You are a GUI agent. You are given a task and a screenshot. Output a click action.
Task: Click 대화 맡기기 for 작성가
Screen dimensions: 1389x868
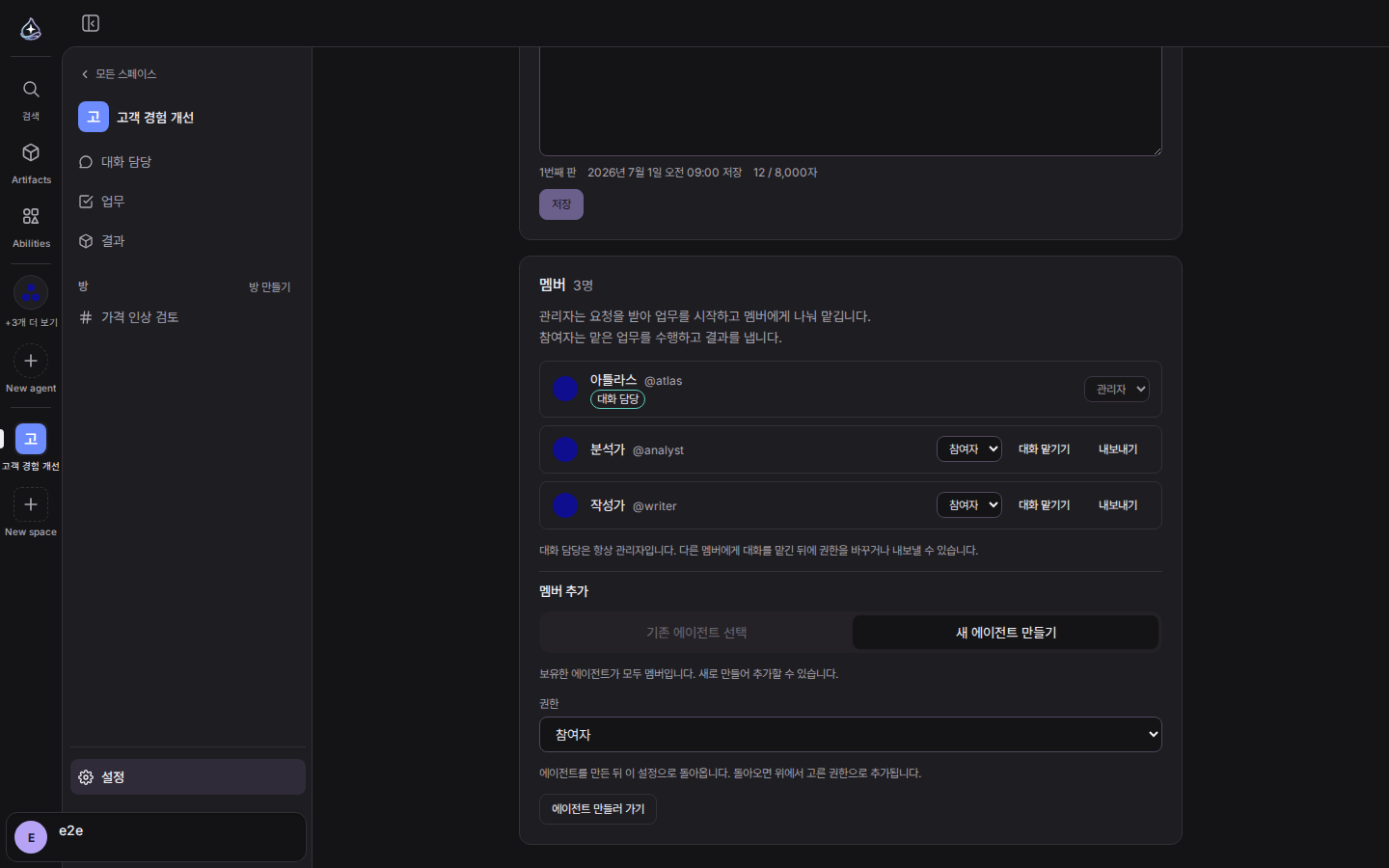[x=1044, y=505]
